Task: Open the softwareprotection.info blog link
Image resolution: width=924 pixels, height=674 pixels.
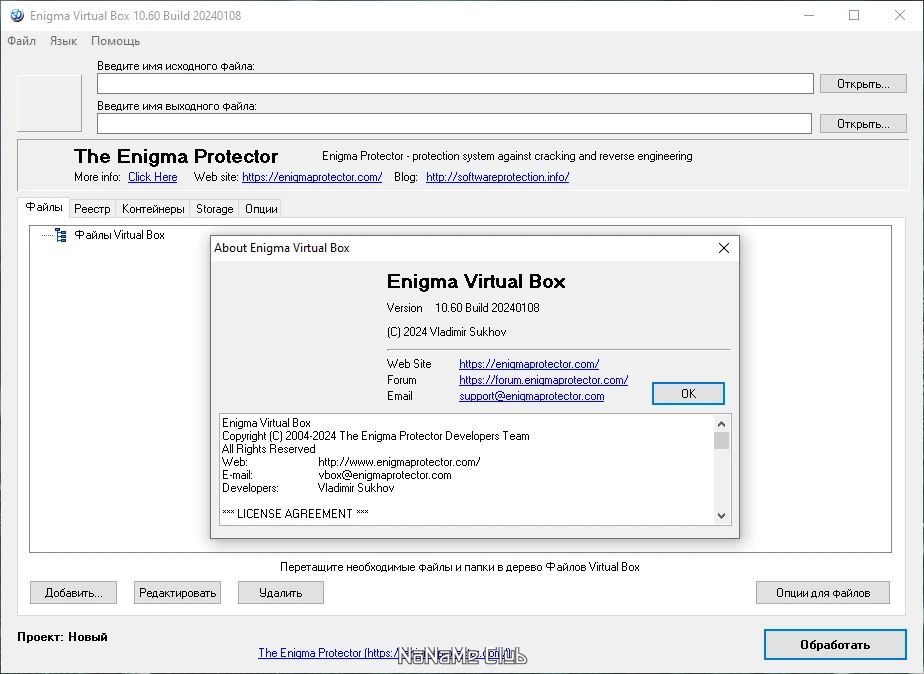Action: [x=497, y=177]
